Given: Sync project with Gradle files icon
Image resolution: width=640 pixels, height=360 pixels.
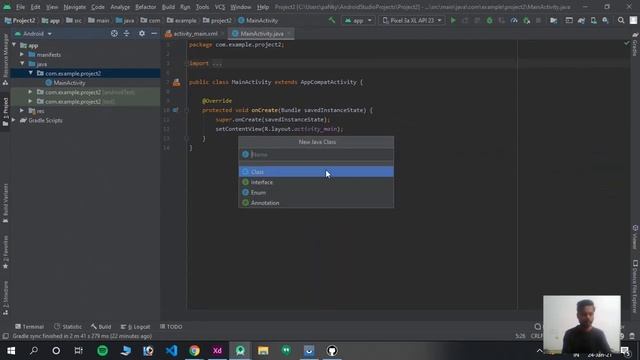Looking at the screenshot, I should coord(581,20).
